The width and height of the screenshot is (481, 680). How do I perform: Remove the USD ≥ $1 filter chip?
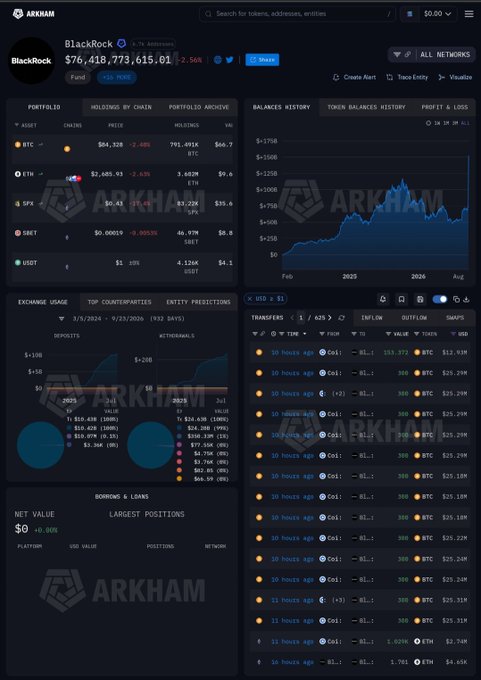click(x=250, y=299)
